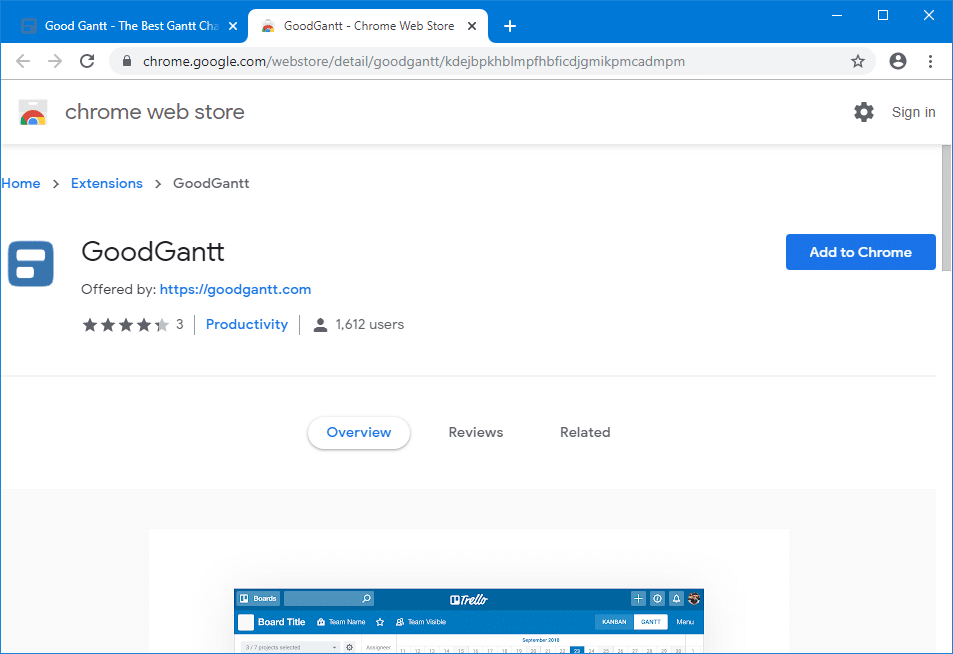Open the Productivity category link

coord(247,325)
